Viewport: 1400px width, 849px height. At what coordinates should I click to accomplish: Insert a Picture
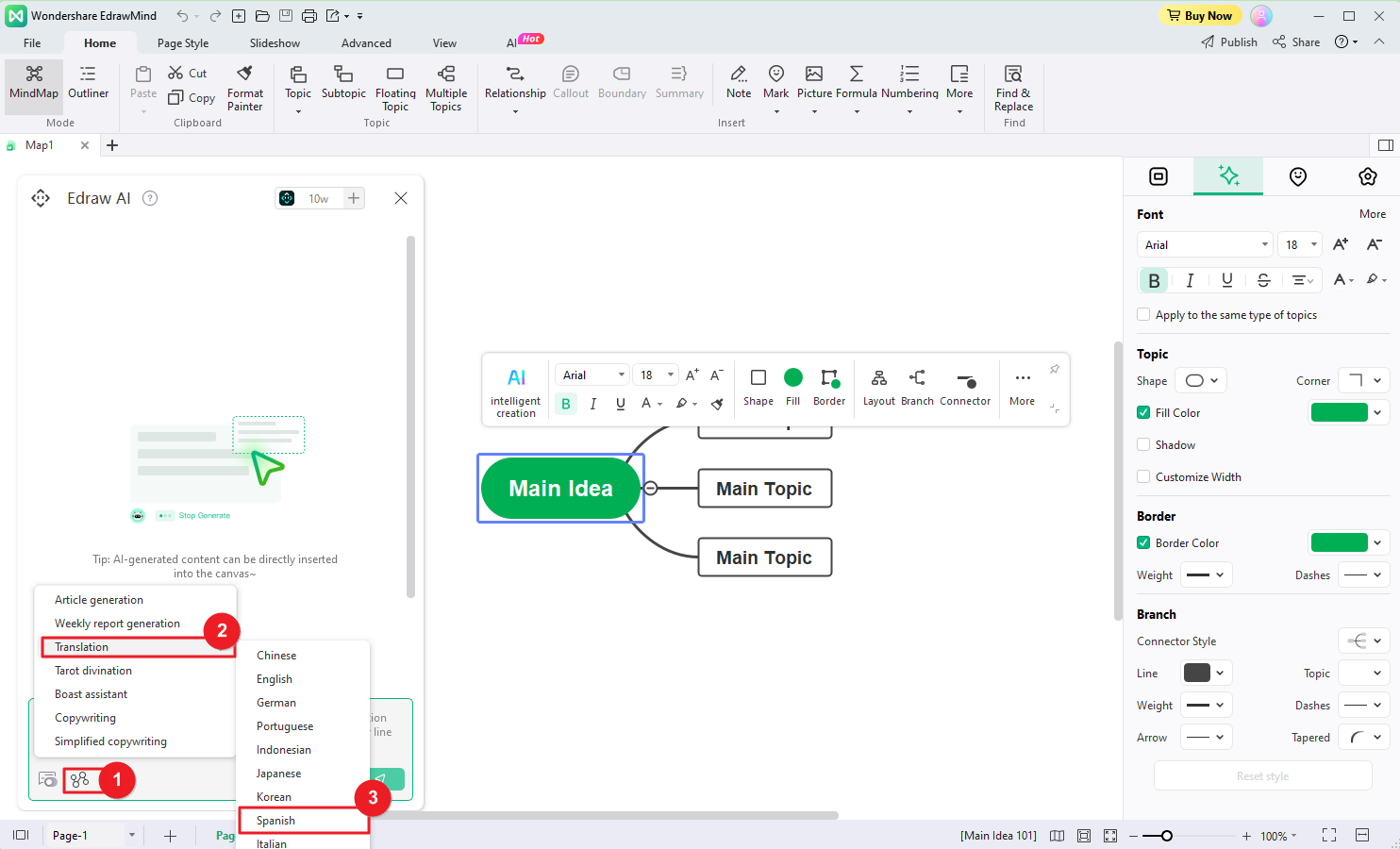pyautogui.click(x=814, y=88)
